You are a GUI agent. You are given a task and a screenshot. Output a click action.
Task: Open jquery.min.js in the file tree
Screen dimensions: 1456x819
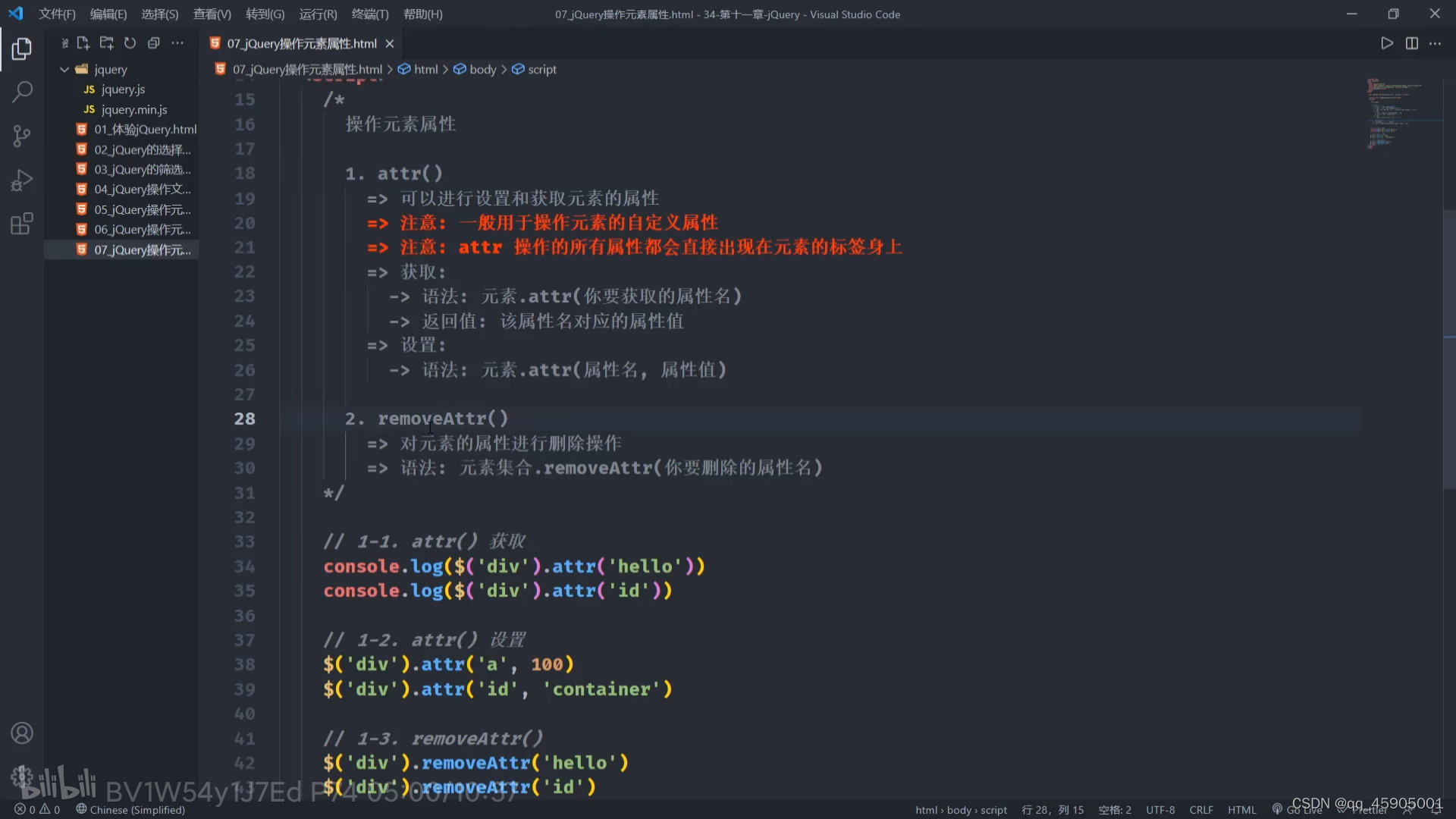pos(134,109)
